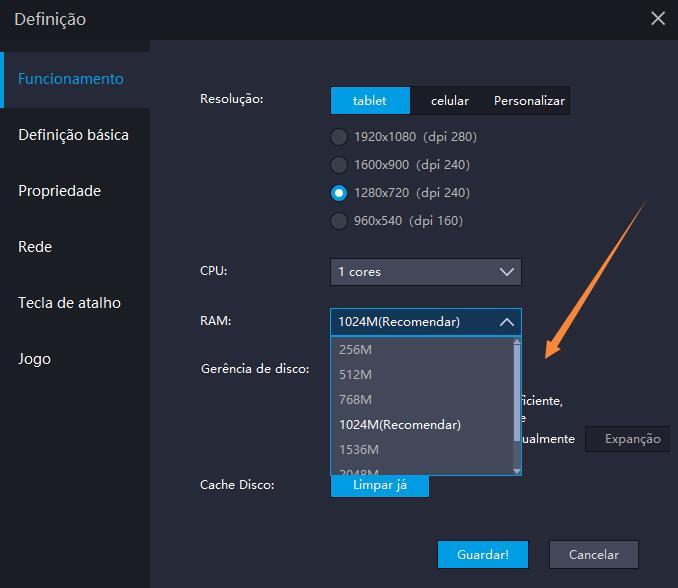This screenshot has height=588, width=678.
Task: Select 256M from RAM list
Action: (422, 350)
